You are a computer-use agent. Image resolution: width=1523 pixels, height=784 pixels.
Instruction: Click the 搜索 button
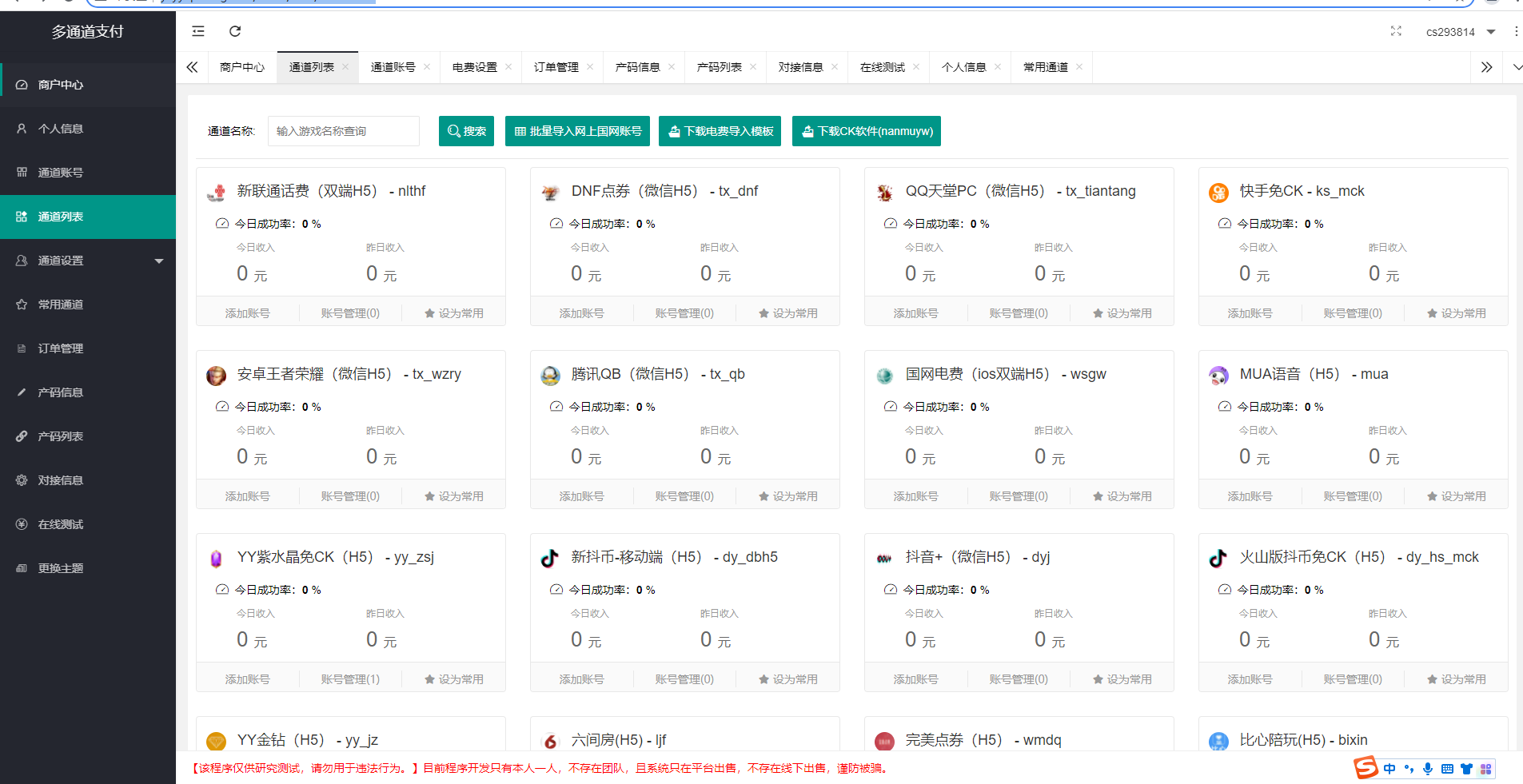(x=466, y=131)
